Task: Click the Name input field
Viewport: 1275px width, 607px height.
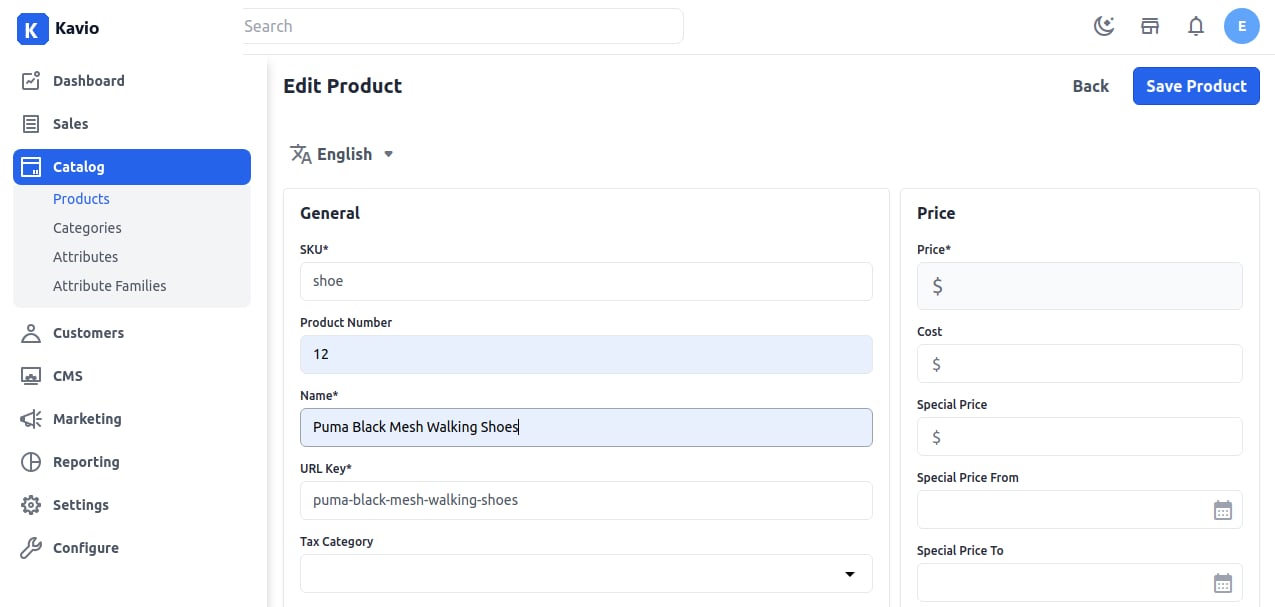Action: tap(586, 427)
